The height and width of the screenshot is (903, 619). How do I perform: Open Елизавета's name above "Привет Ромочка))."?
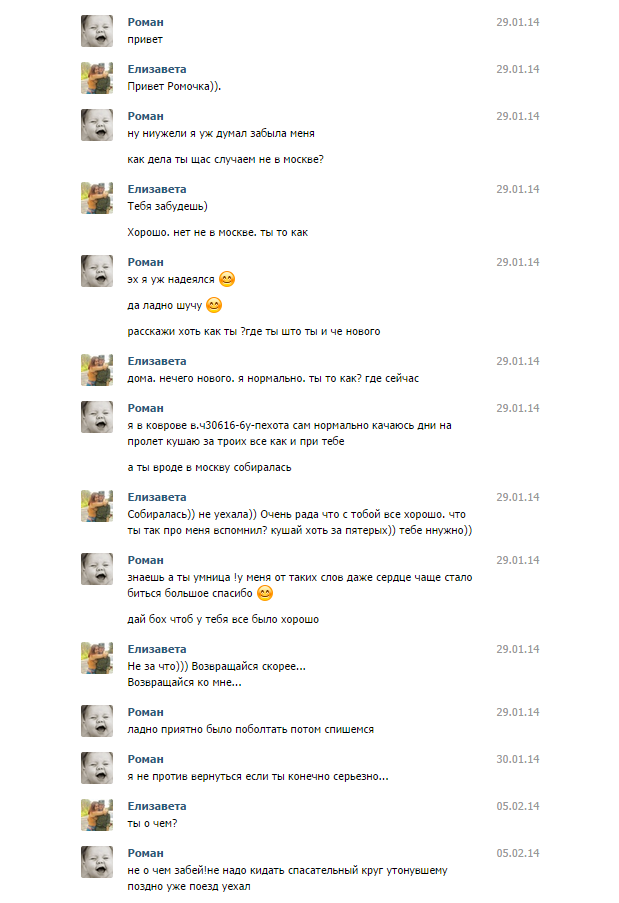pyautogui.click(x=157, y=69)
